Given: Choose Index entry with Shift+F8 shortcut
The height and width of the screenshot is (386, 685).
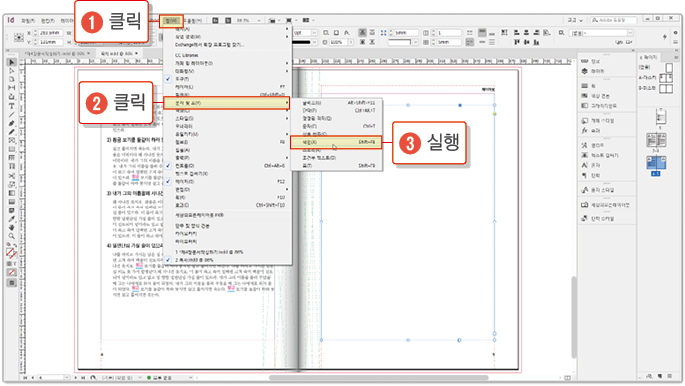Looking at the screenshot, I should (x=336, y=142).
